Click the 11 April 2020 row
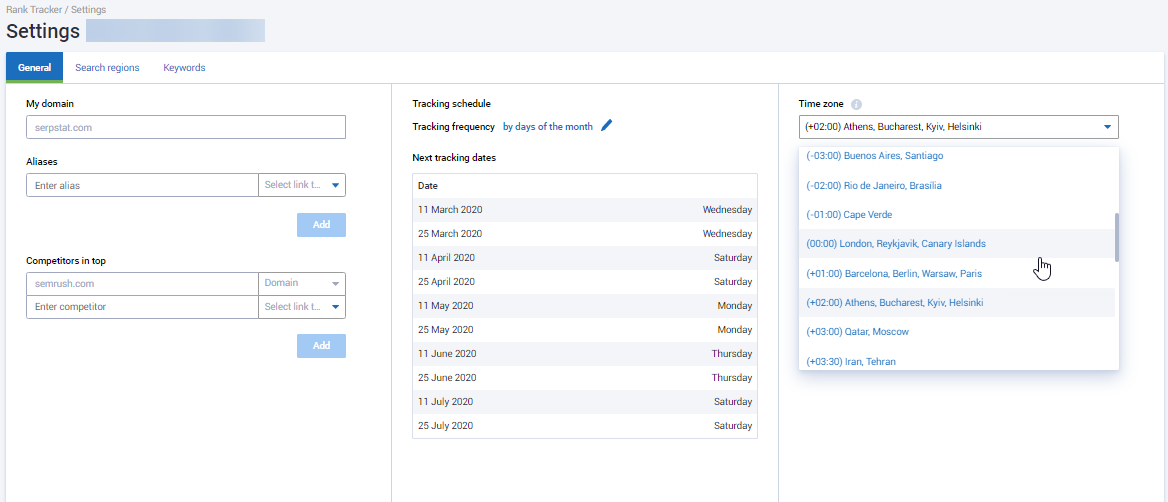 click(x=585, y=258)
